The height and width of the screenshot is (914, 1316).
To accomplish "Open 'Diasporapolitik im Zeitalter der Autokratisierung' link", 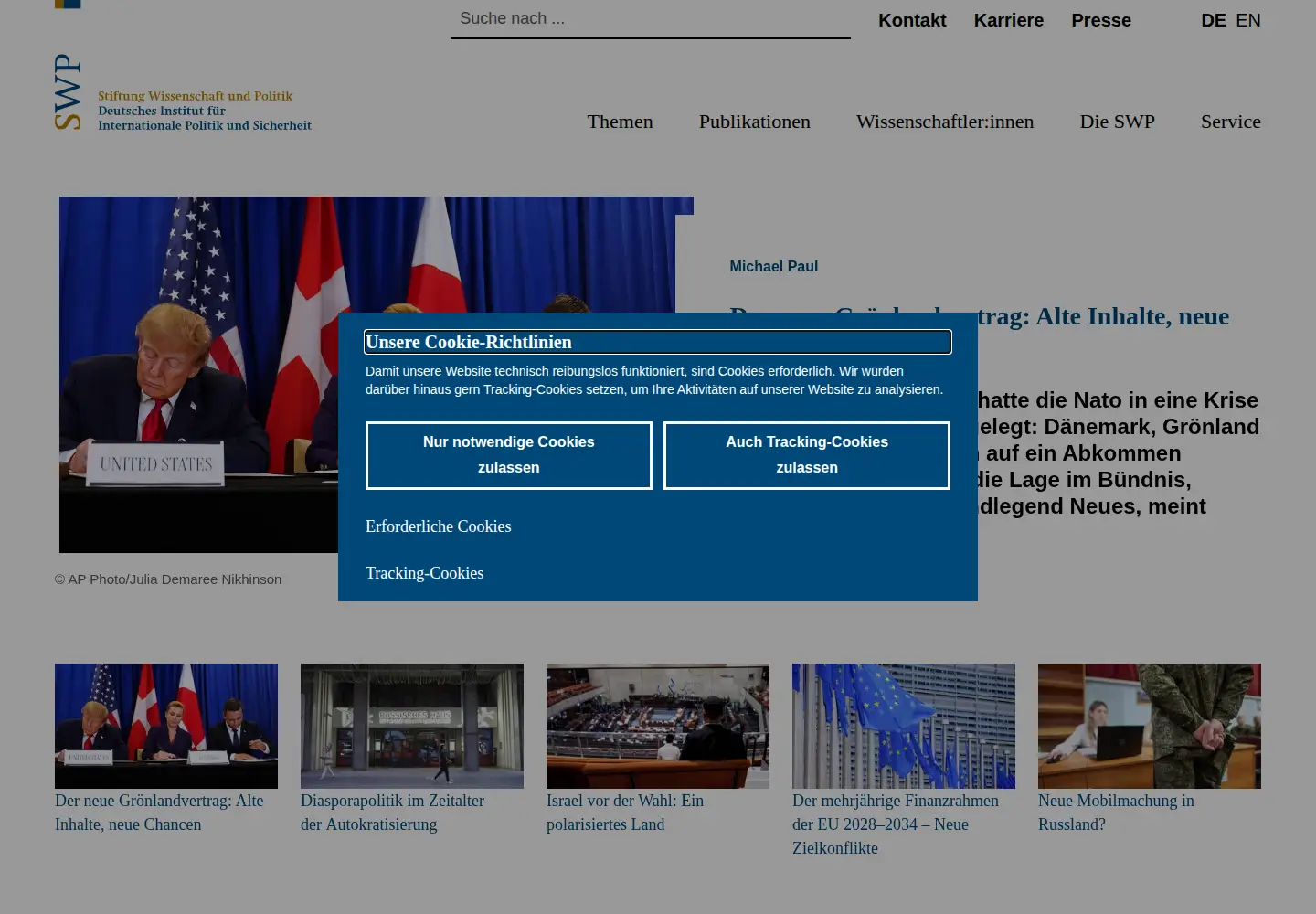I will (392, 813).
